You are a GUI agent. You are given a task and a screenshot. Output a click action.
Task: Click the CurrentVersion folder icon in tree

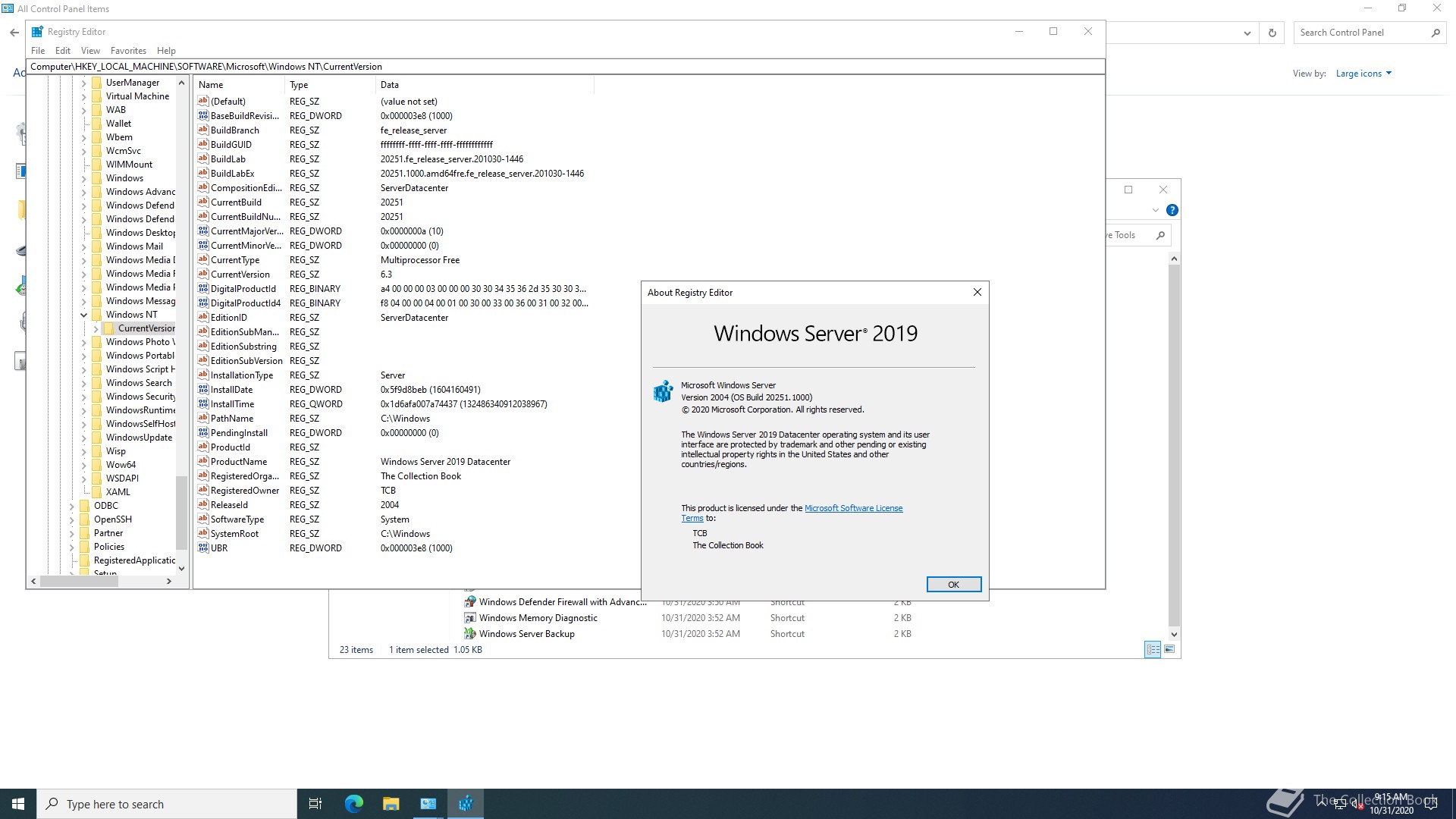click(x=108, y=328)
